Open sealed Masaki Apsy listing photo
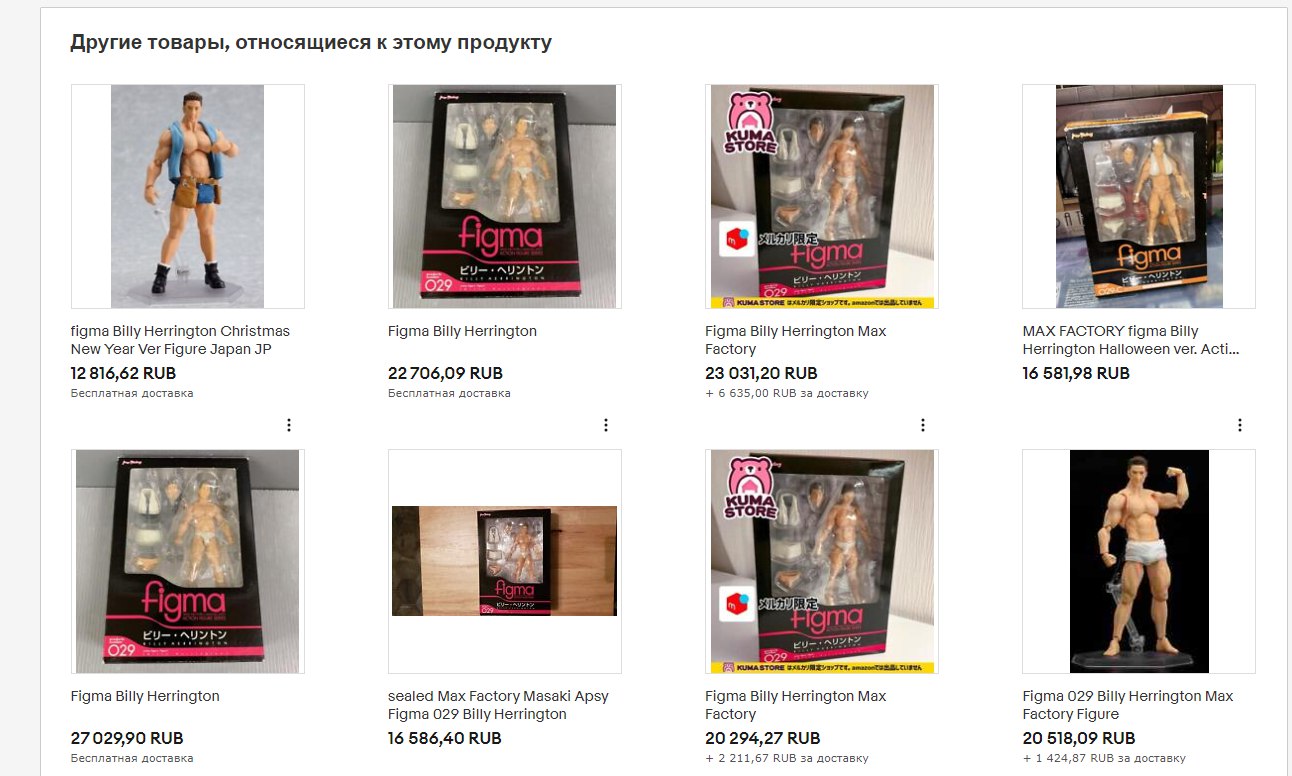 tap(505, 561)
